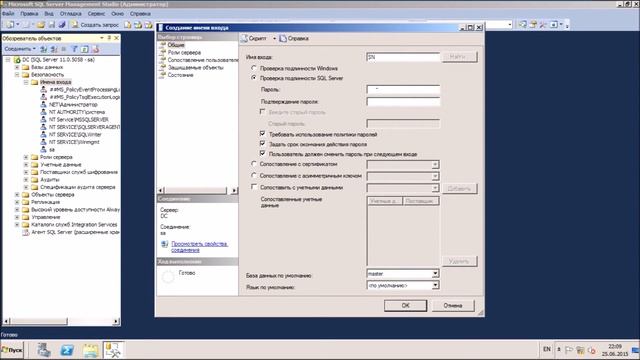
Task: Collapse the Имена входа node
Action: (26, 82)
